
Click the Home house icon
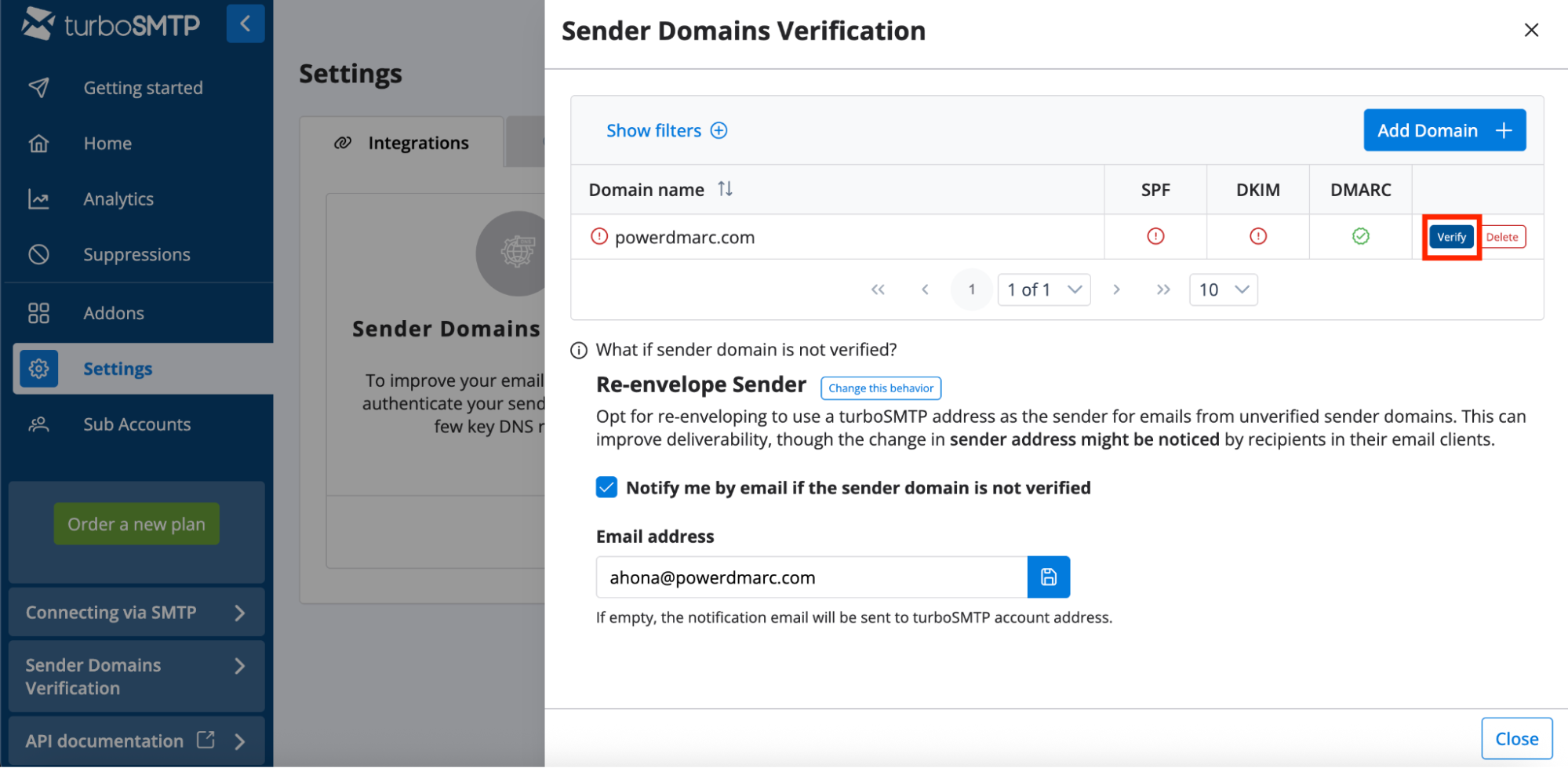tap(38, 143)
